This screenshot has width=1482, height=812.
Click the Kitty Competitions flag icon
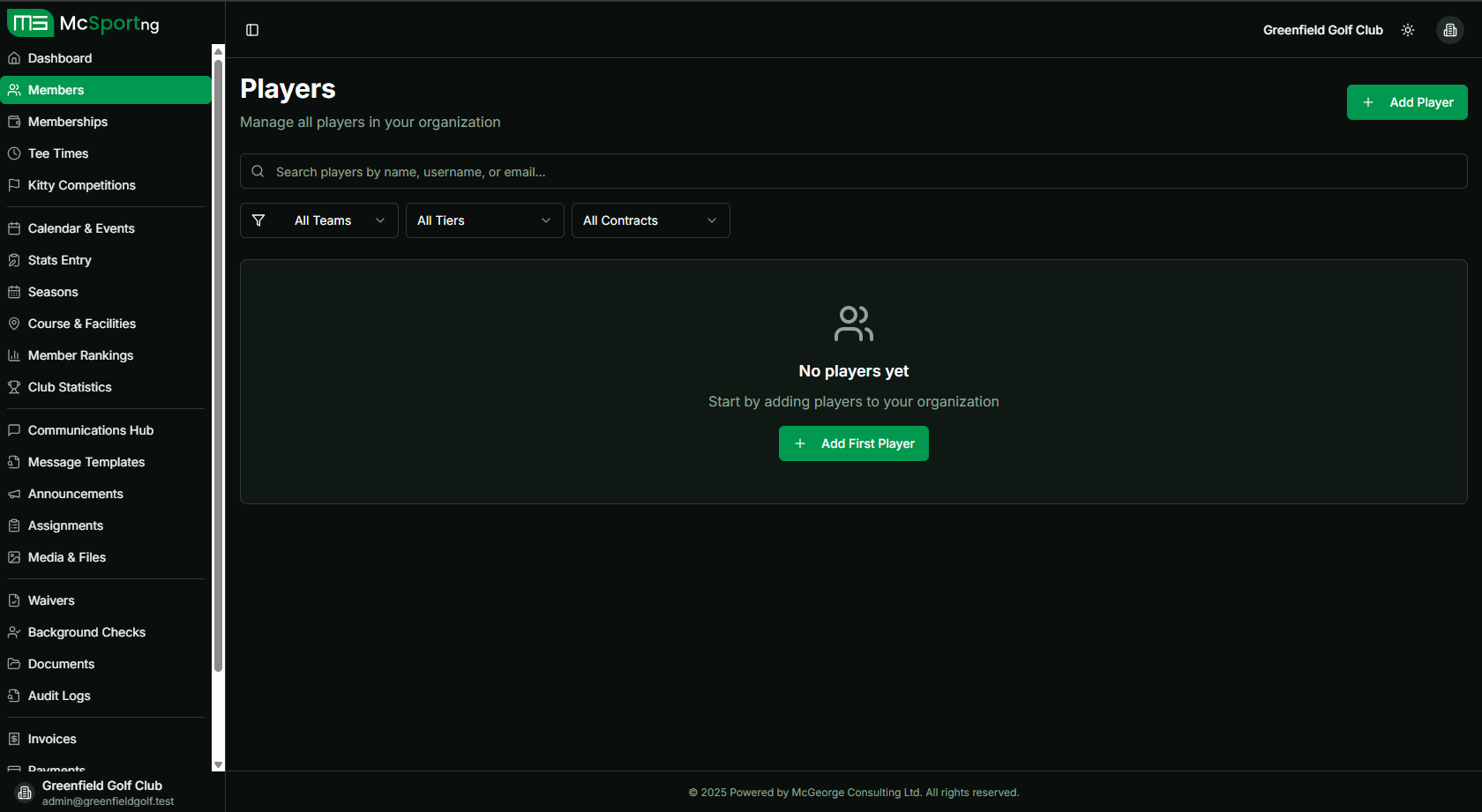tap(14, 185)
